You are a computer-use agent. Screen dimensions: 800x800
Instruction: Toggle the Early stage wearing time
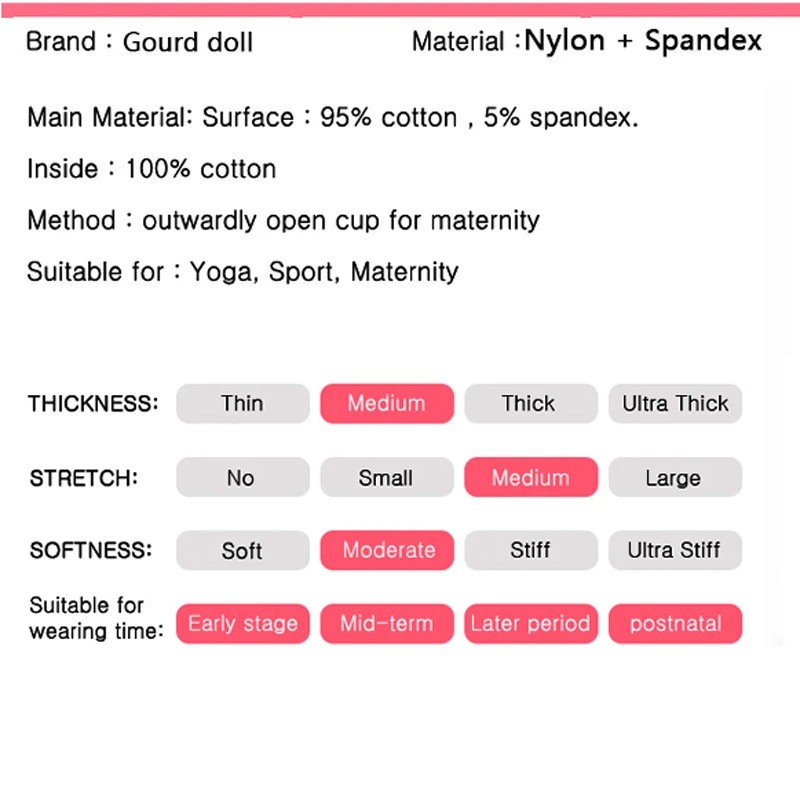[243, 624]
